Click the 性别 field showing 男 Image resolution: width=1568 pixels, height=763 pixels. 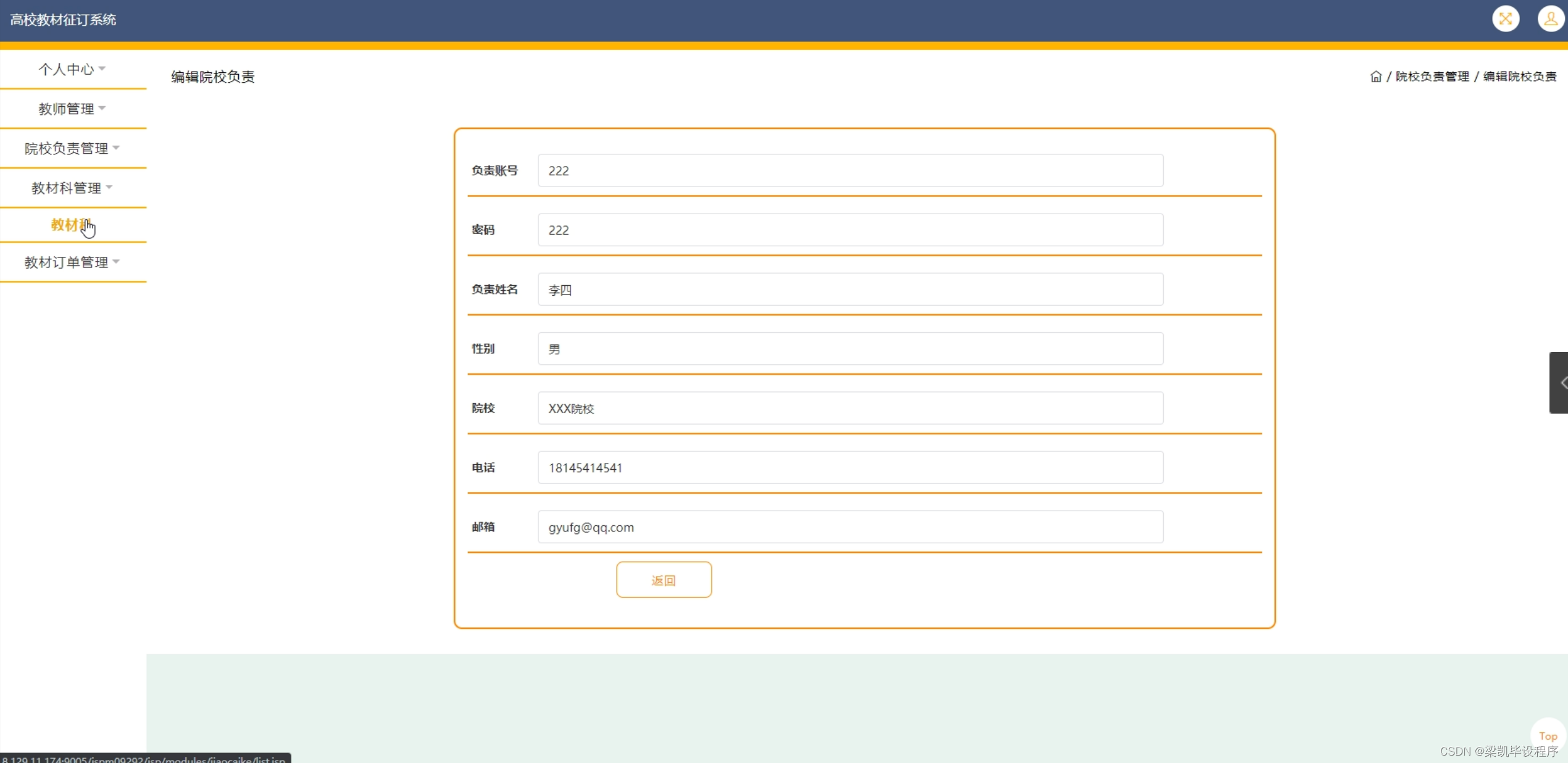(850, 349)
